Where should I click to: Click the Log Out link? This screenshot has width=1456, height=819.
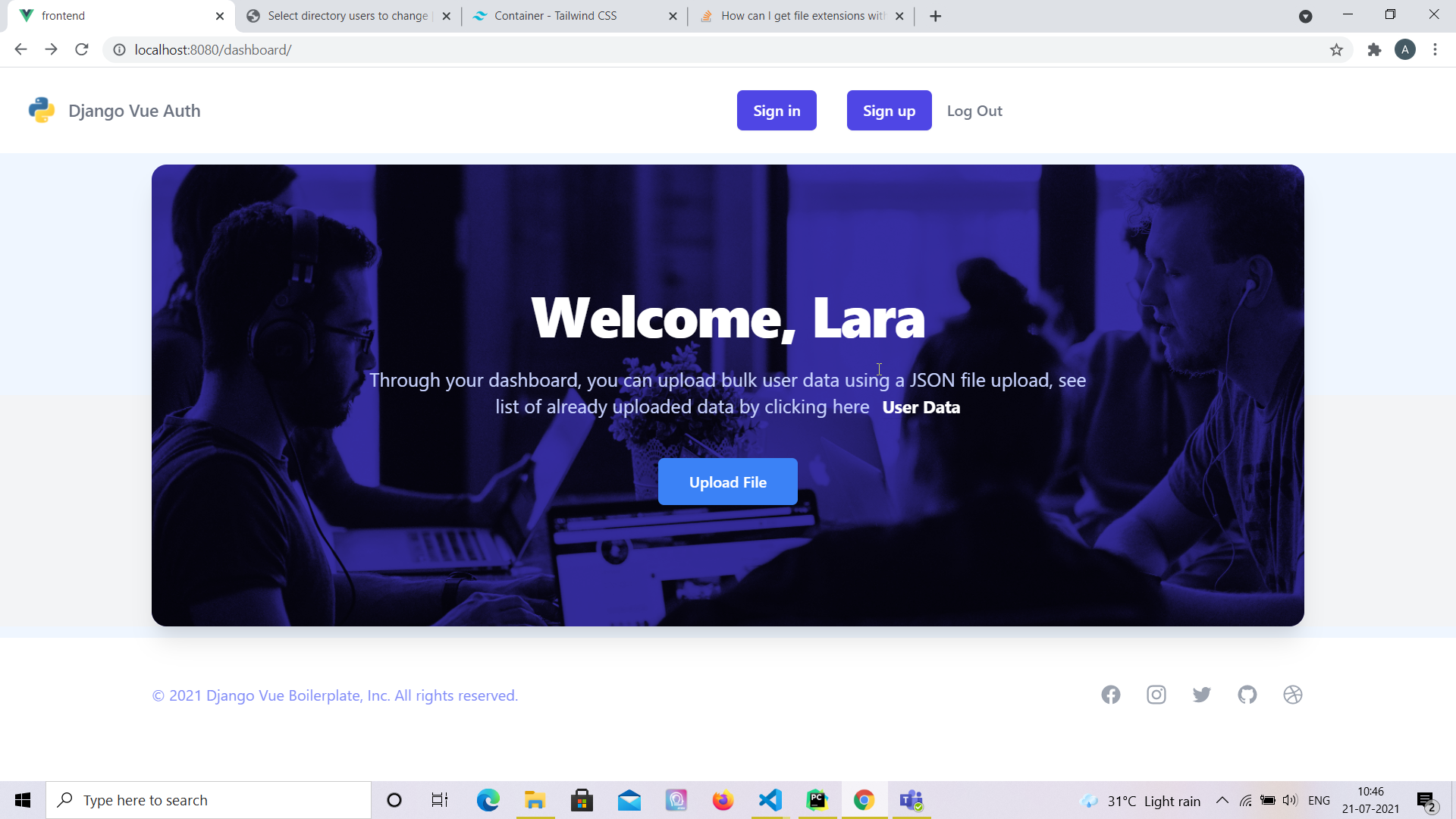[x=974, y=111]
